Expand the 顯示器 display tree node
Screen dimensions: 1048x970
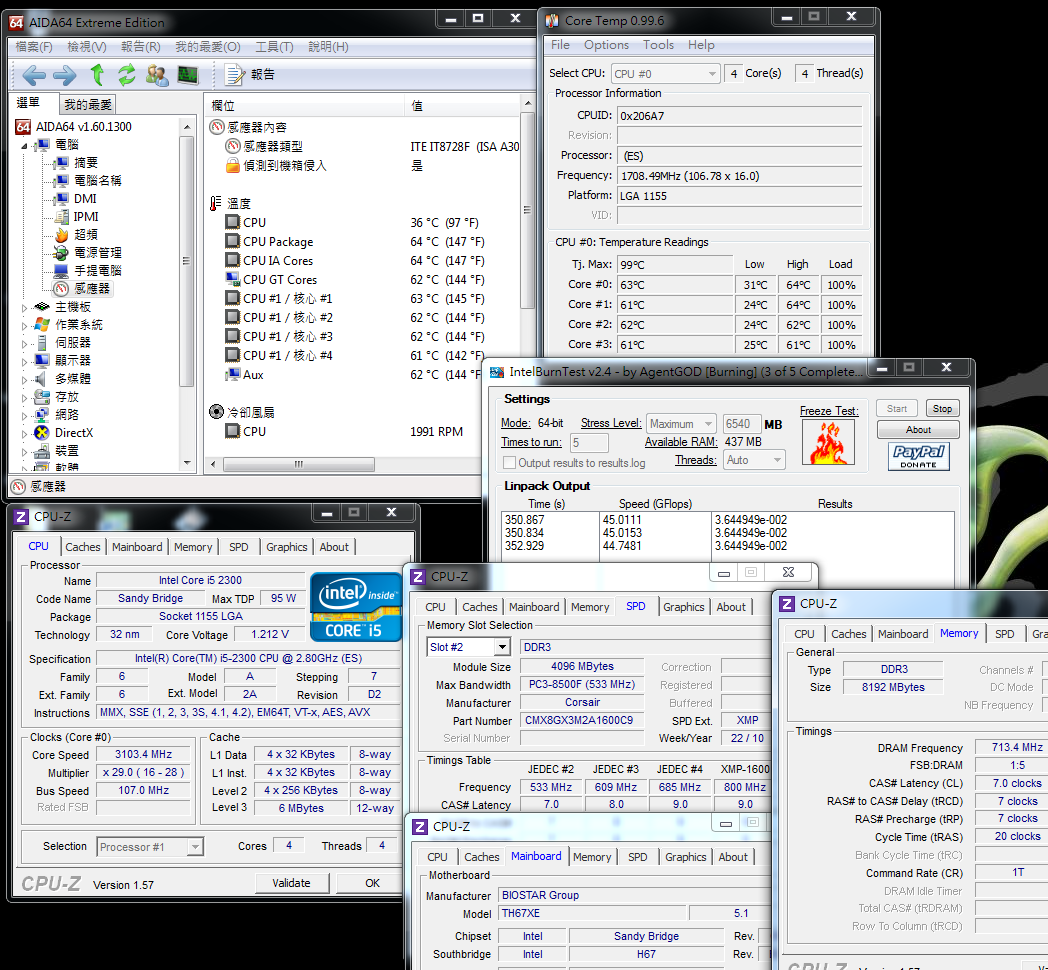click(24, 362)
